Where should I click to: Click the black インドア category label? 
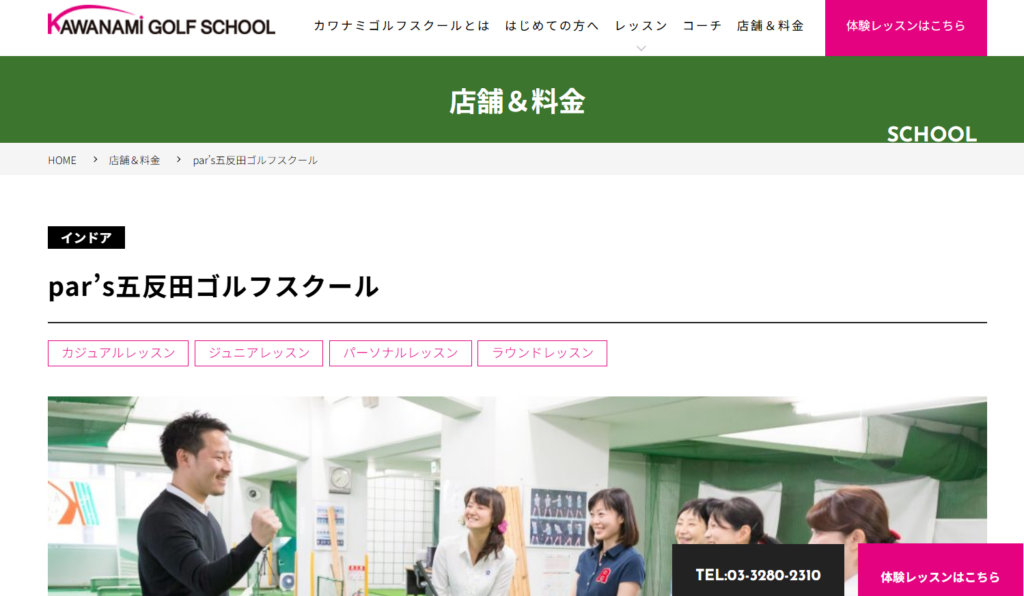(86, 238)
